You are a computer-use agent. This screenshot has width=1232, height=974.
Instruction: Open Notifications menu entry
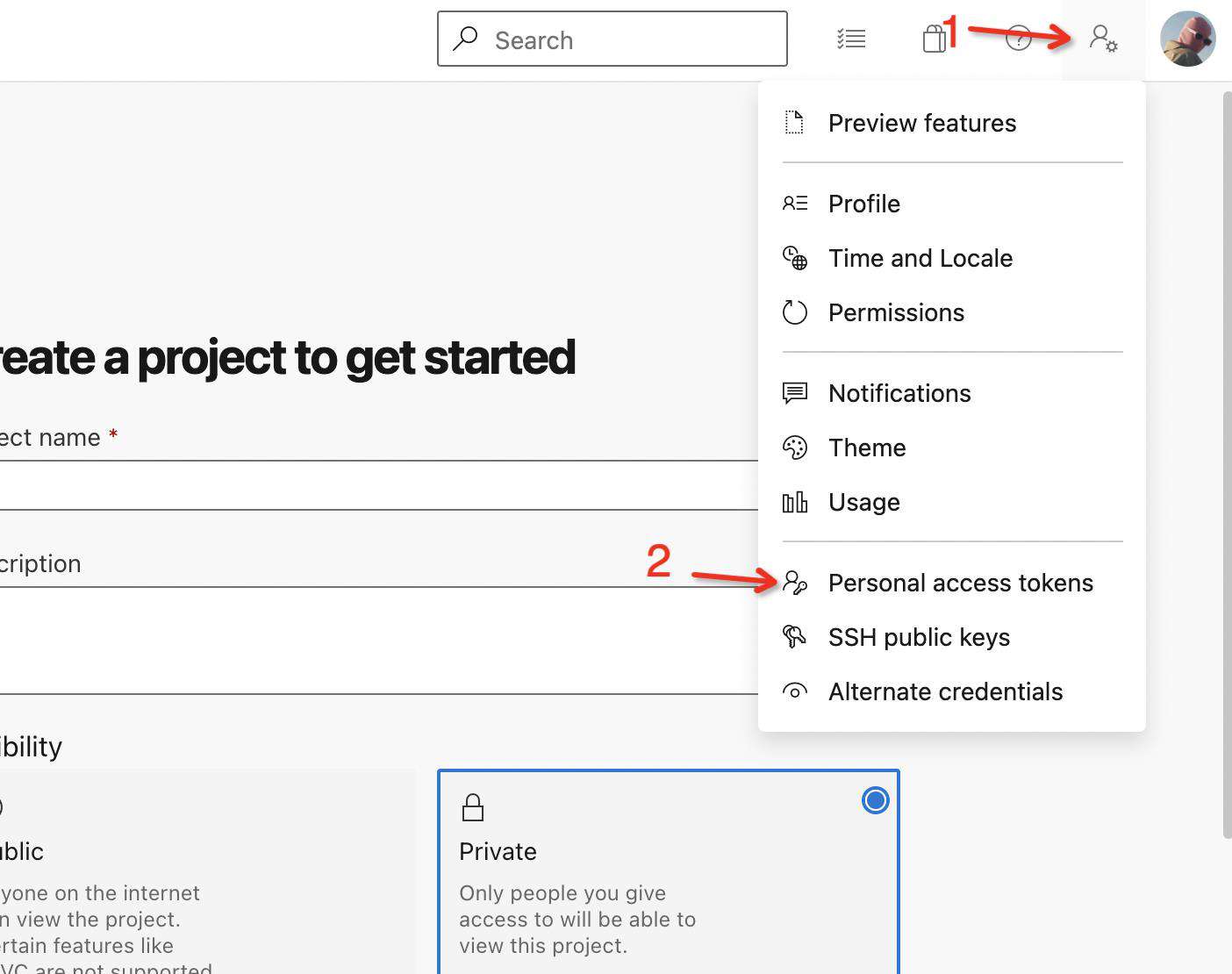tap(952, 393)
